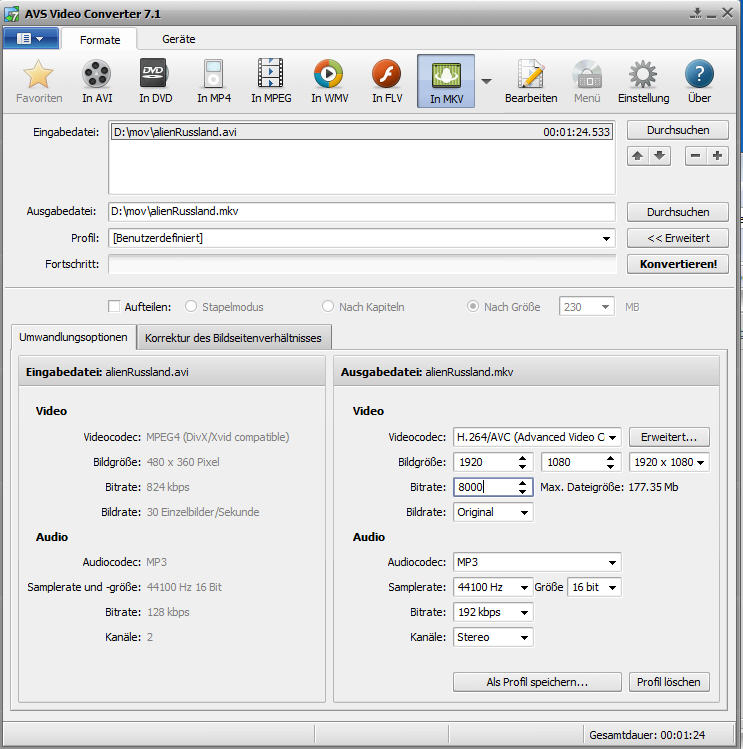Add input file with plus button
743x749 pixels.
(x=717, y=156)
